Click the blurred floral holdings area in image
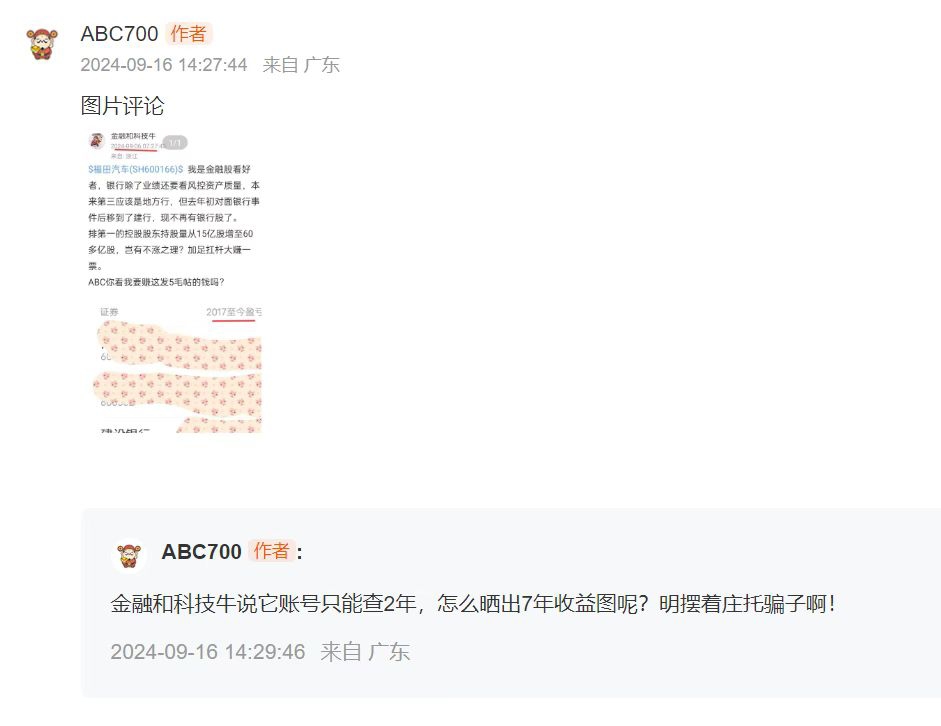 (180, 375)
